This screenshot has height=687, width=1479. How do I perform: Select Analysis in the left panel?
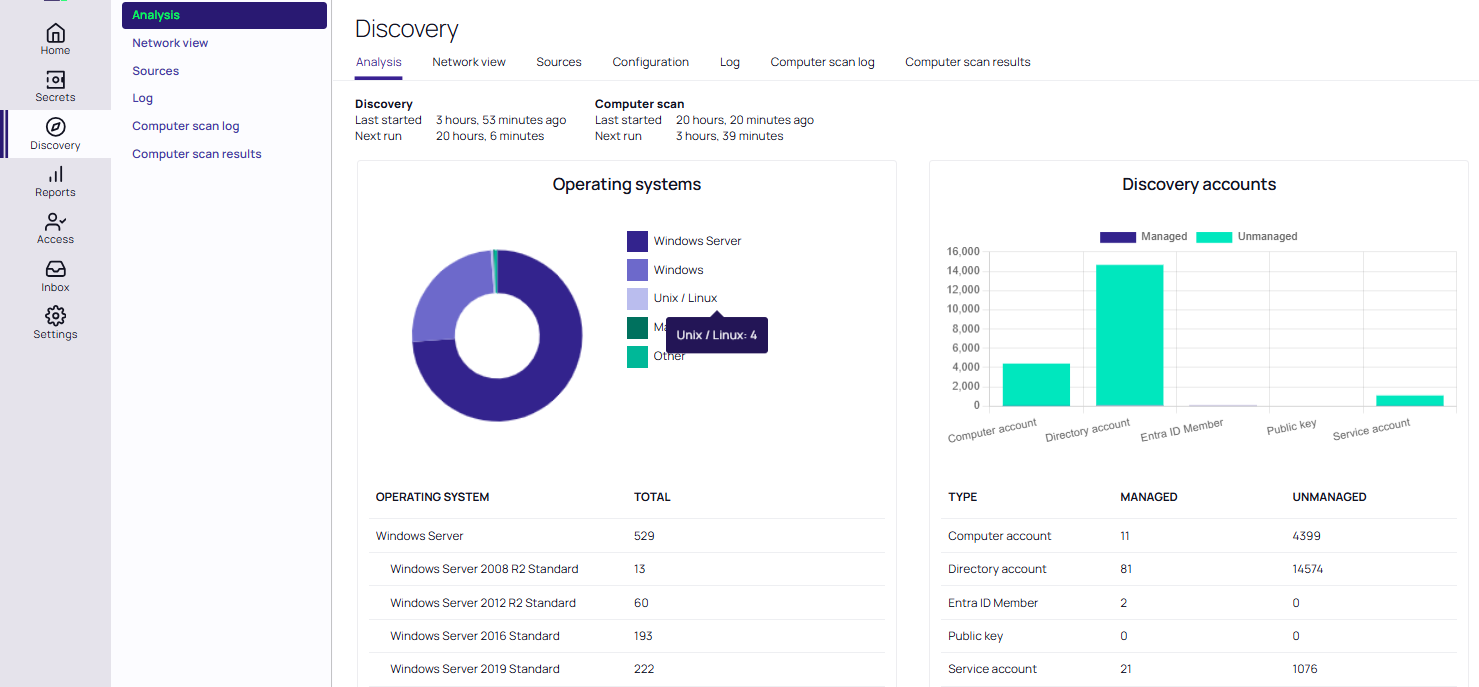158,15
